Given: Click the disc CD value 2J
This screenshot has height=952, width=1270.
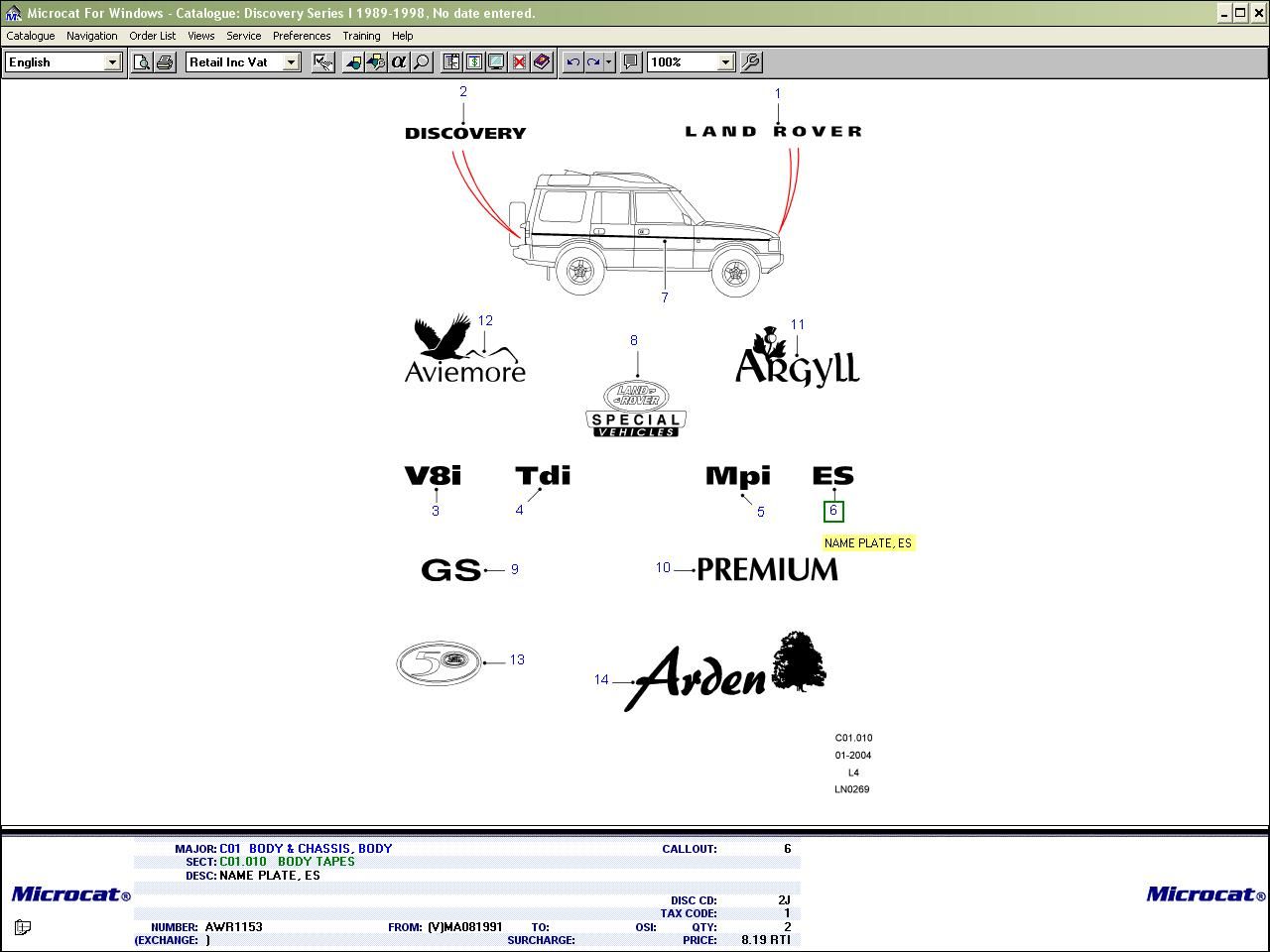Looking at the screenshot, I should click(784, 900).
